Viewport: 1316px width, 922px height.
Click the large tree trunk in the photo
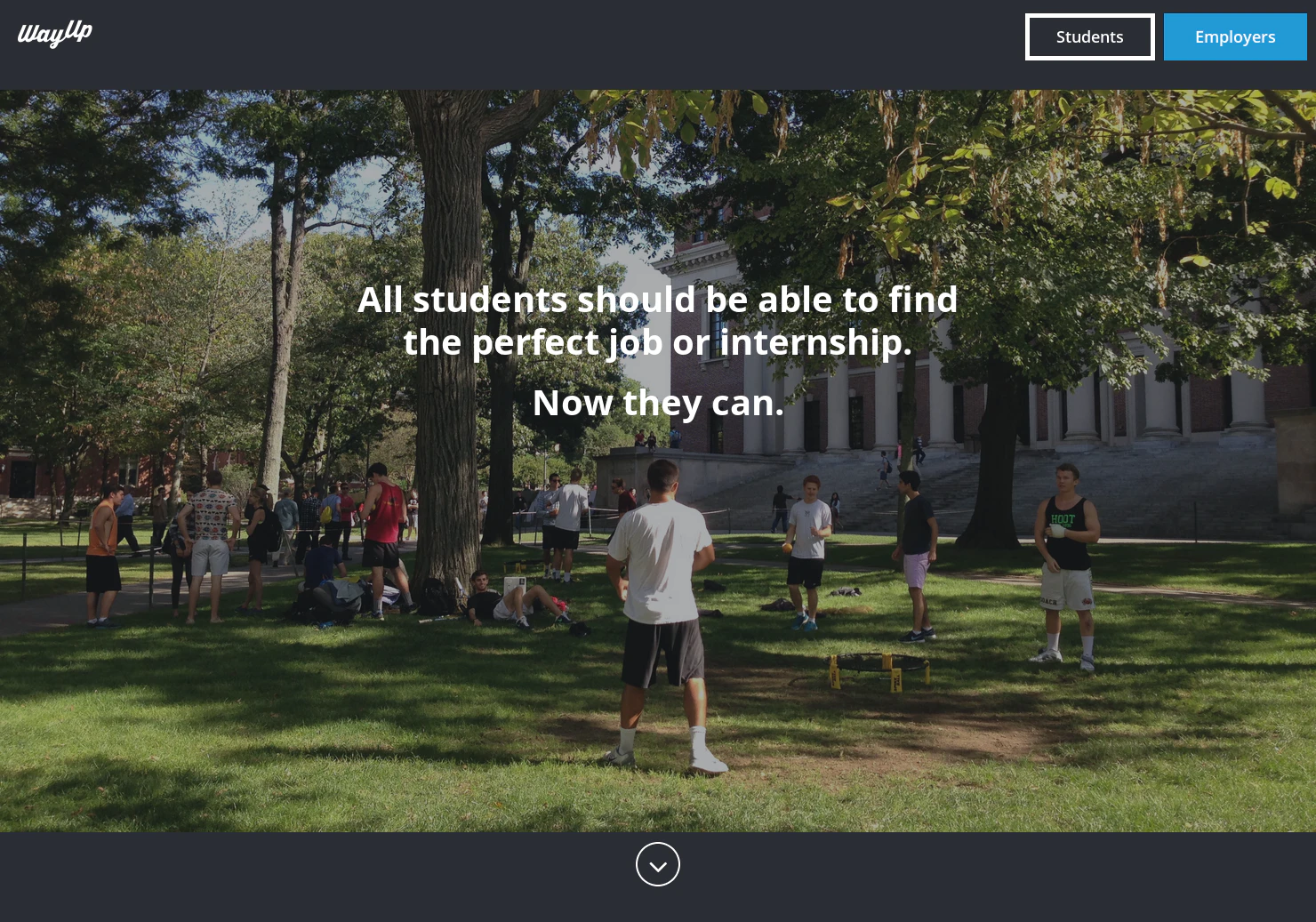pyautogui.click(x=452, y=356)
